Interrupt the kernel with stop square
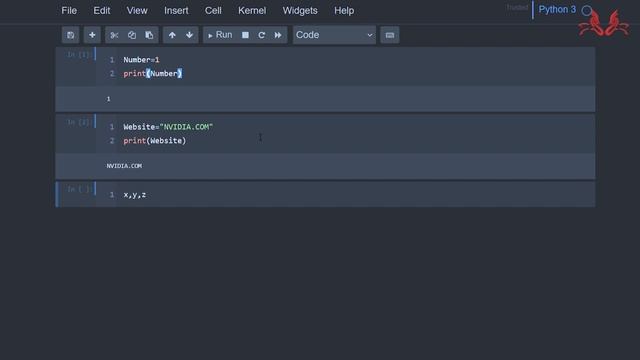The width and height of the screenshot is (640, 360). click(x=245, y=35)
